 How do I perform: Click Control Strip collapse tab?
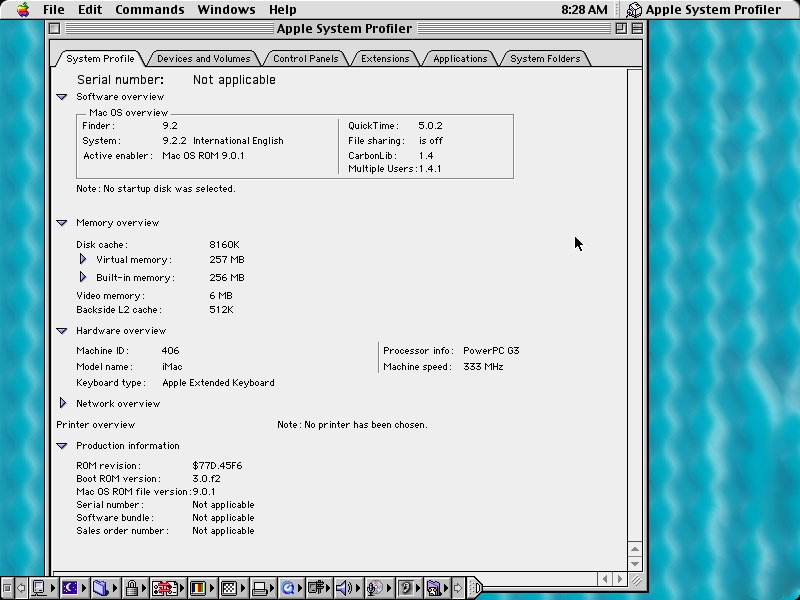tap(474, 588)
